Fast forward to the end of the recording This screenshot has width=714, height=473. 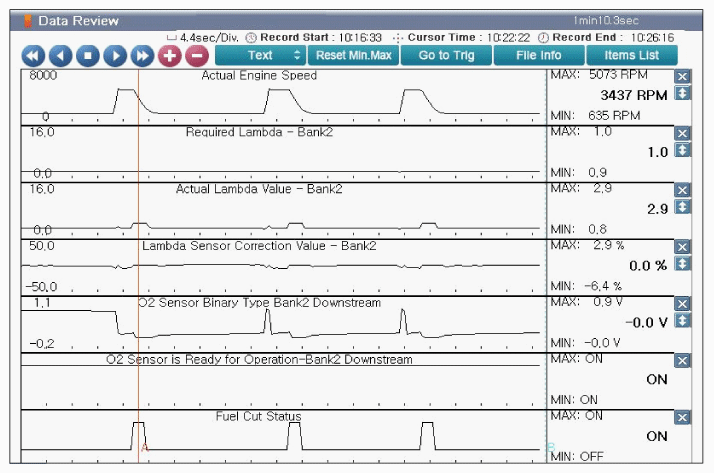141,56
